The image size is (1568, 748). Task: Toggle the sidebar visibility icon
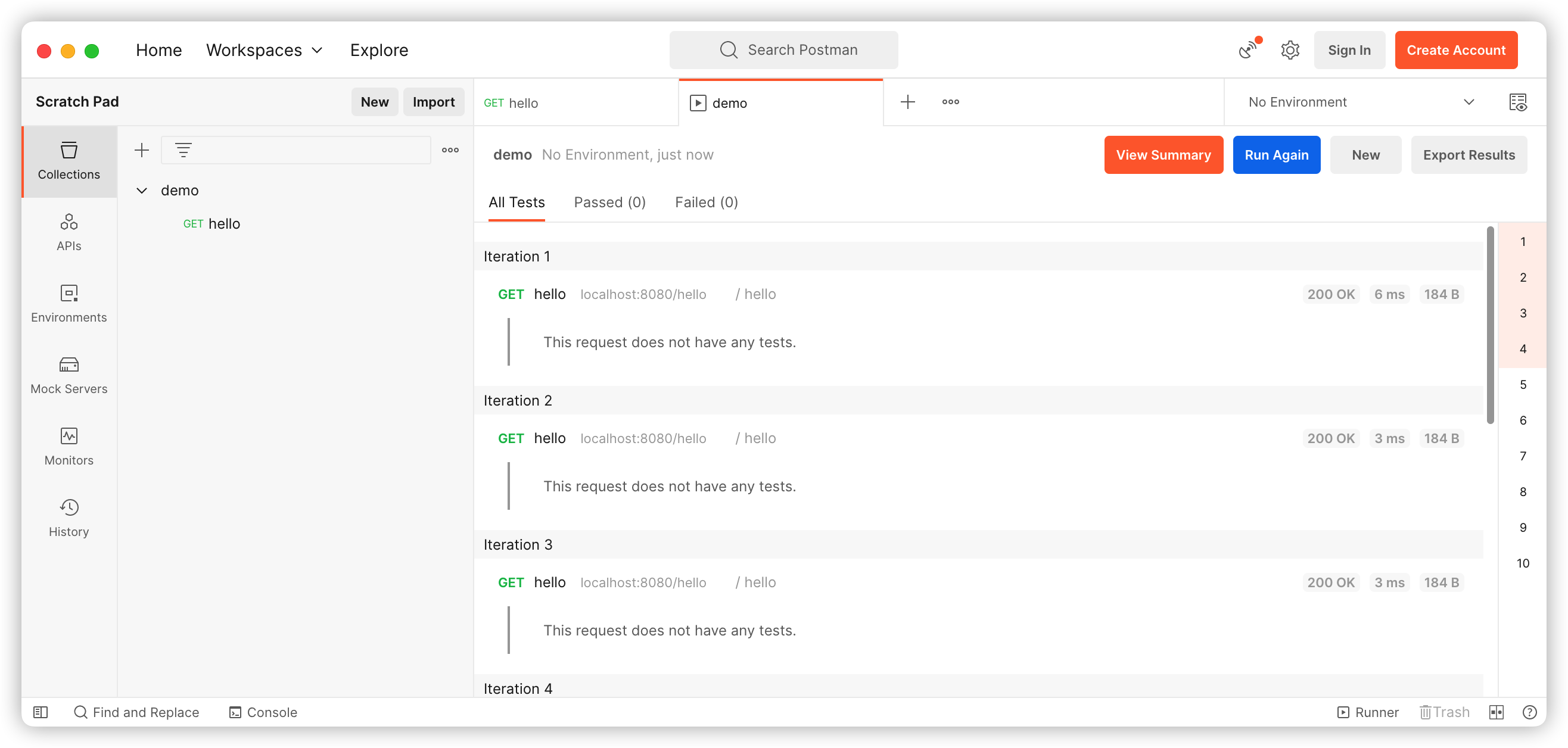tap(41, 712)
